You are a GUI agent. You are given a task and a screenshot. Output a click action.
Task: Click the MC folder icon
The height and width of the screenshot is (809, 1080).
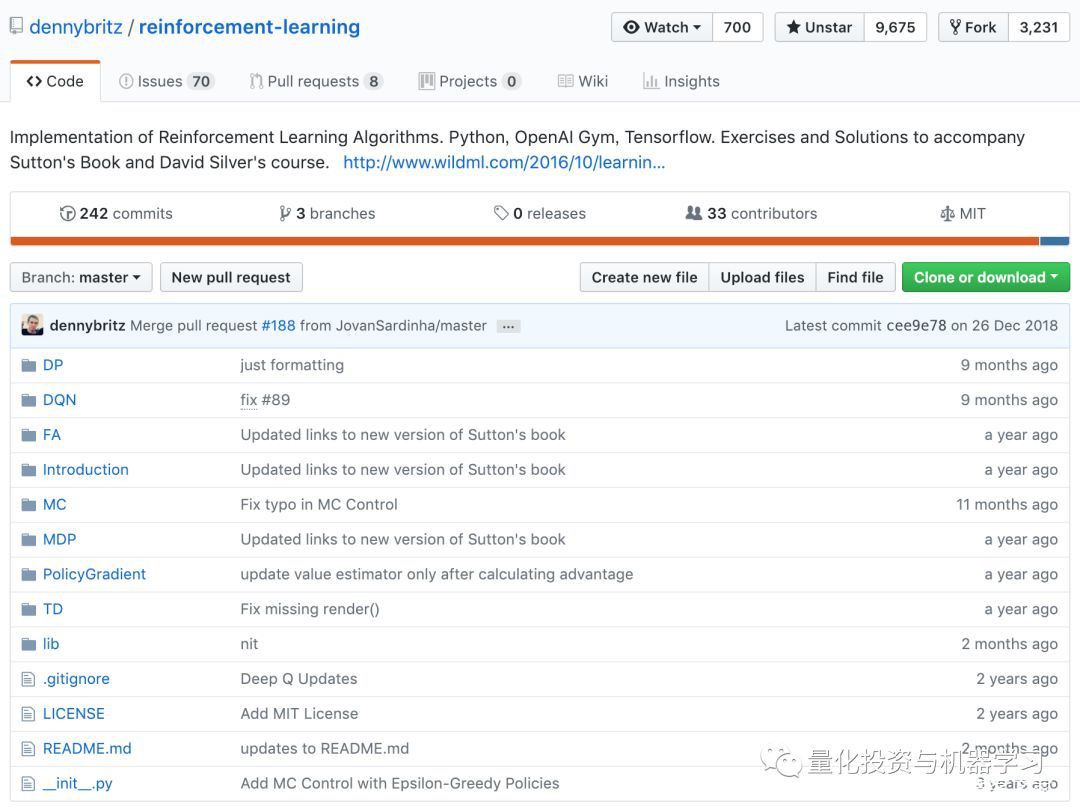pos(28,505)
